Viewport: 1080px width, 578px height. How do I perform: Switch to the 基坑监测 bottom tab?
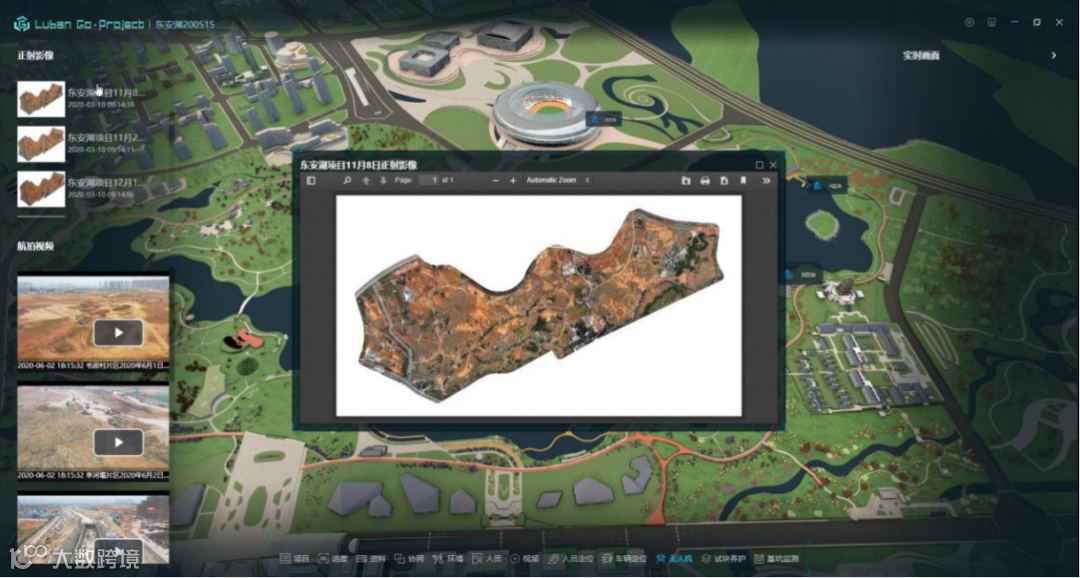point(777,559)
